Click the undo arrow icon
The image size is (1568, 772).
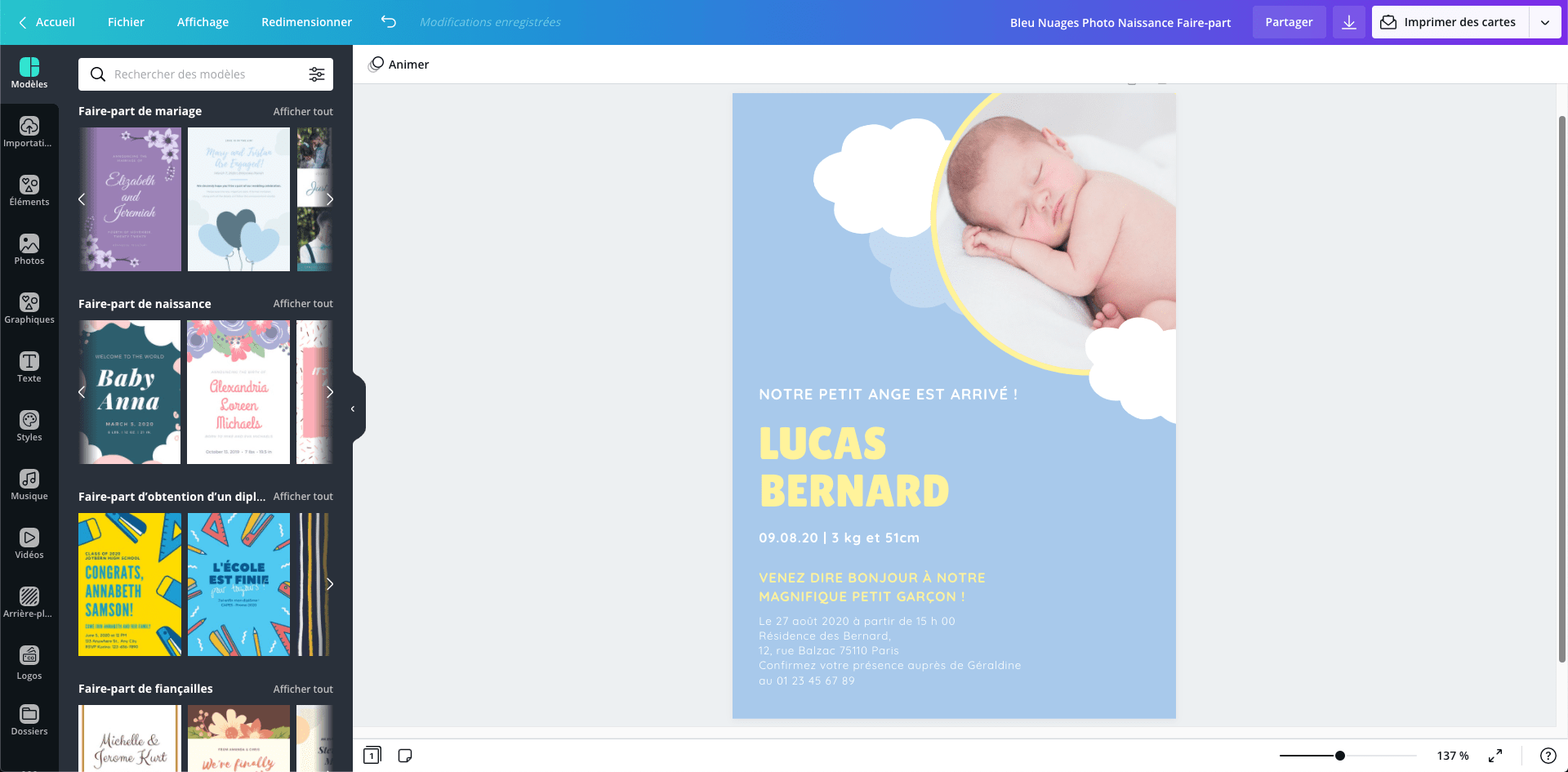pos(389,22)
